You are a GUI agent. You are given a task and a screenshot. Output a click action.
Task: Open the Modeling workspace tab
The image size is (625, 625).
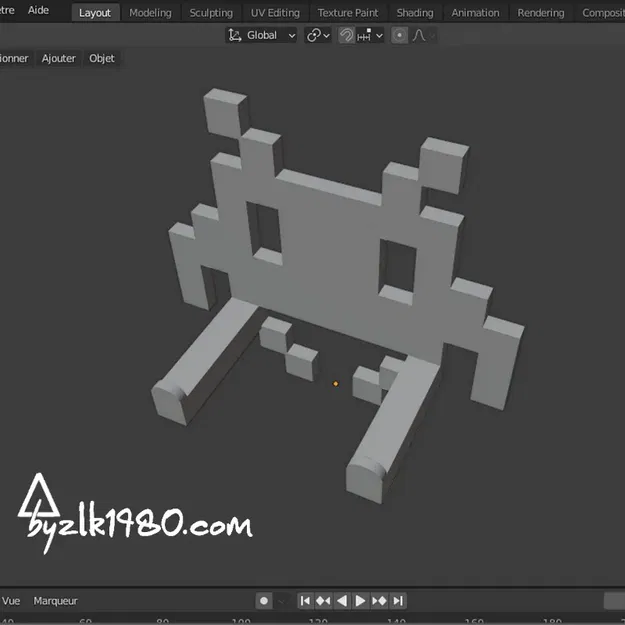pos(150,13)
